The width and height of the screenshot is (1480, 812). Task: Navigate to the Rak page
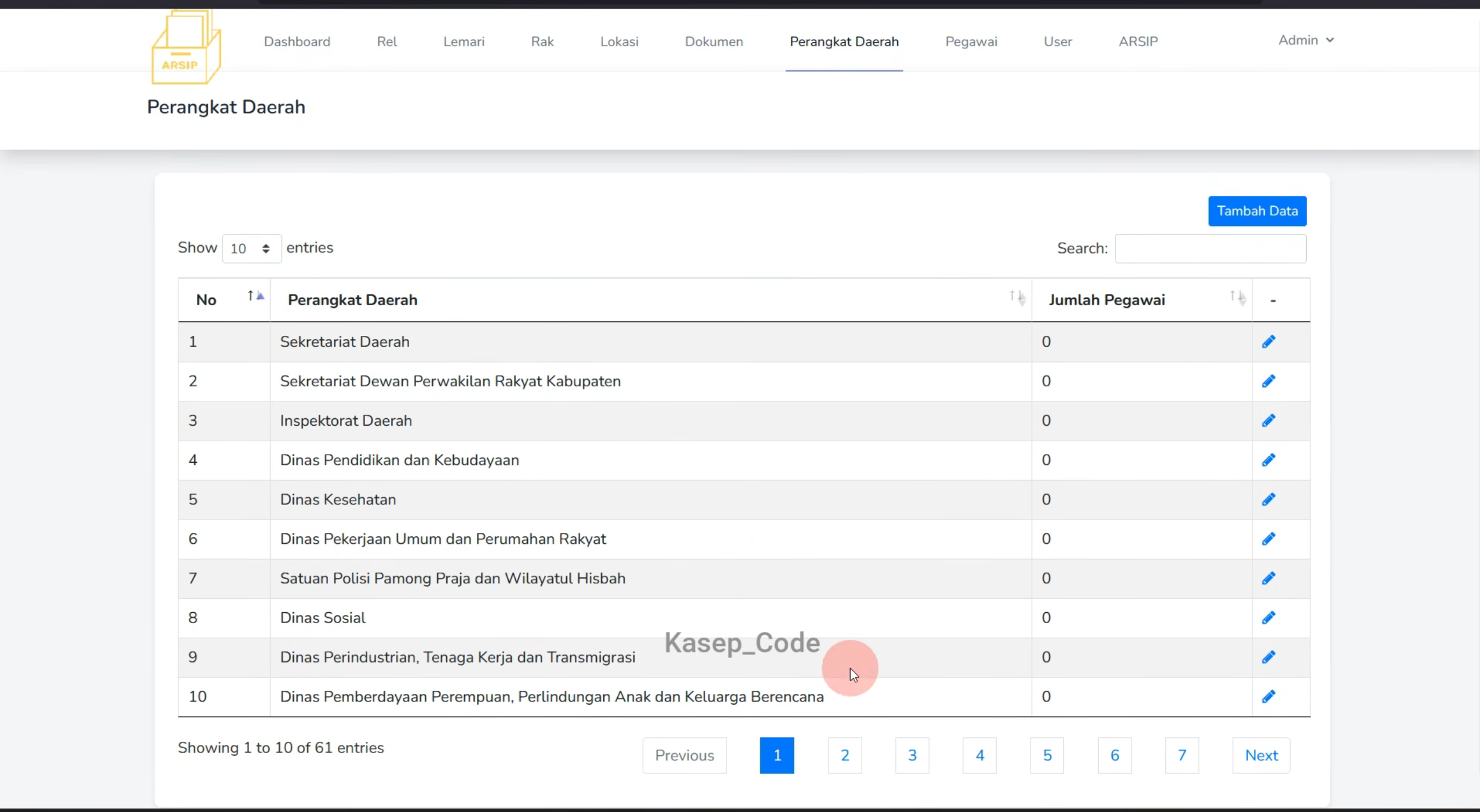tap(542, 42)
